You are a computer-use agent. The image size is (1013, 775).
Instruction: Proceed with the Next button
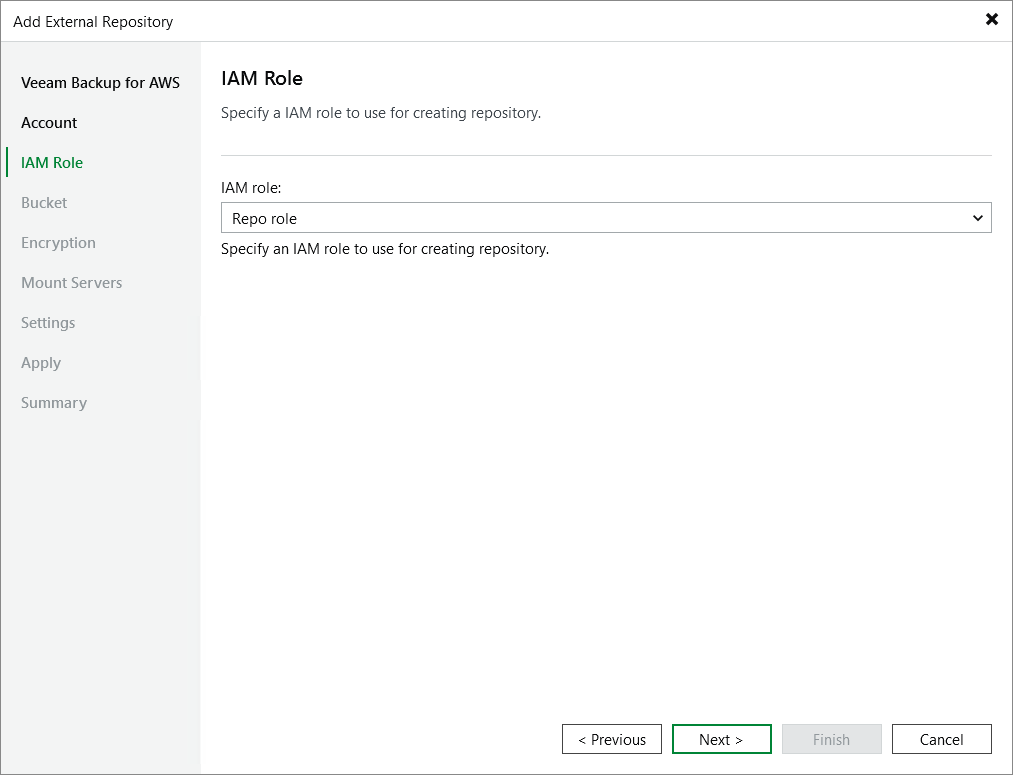click(722, 739)
